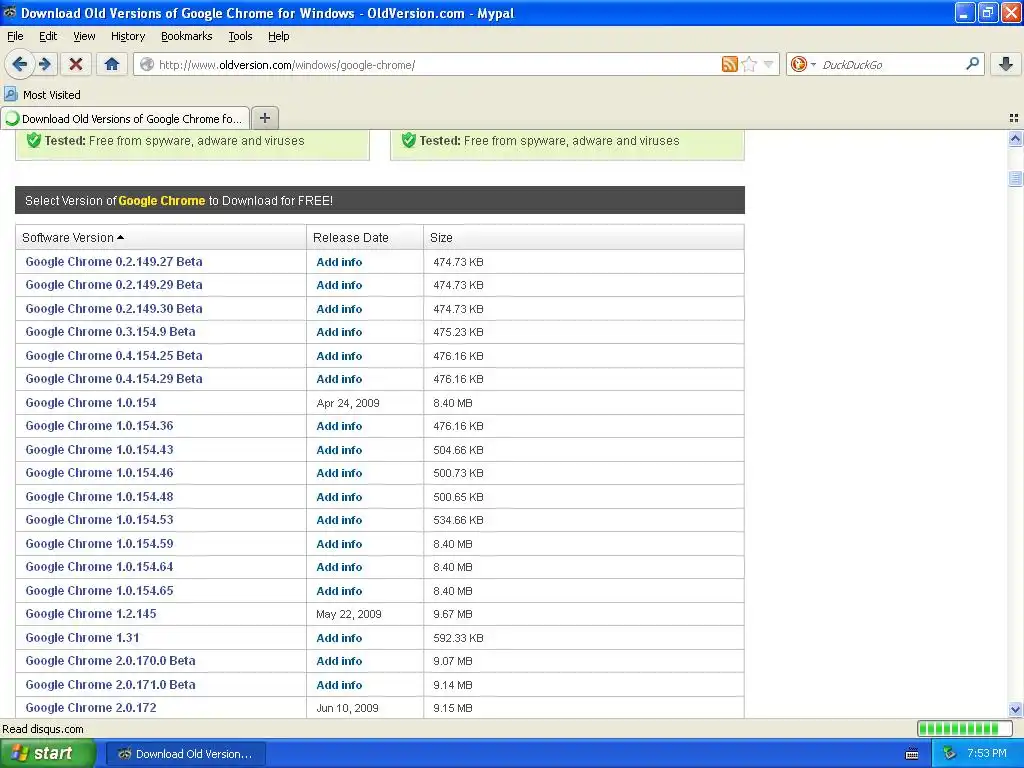Open Google Chrome 1.0.154.43 link
The width and height of the screenshot is (1024, 768).
pyautogui.click(x=99, y=449)
